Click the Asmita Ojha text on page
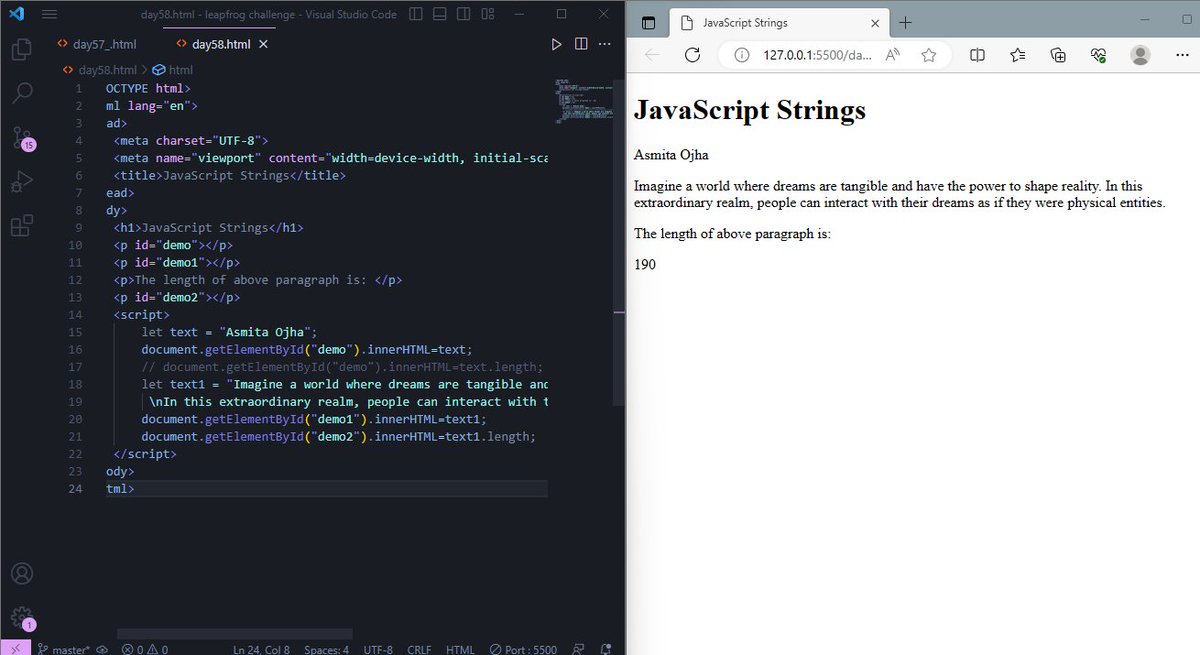Viewport: 1200px width, 655px height. pyautogui.click(x=671, y=155)
